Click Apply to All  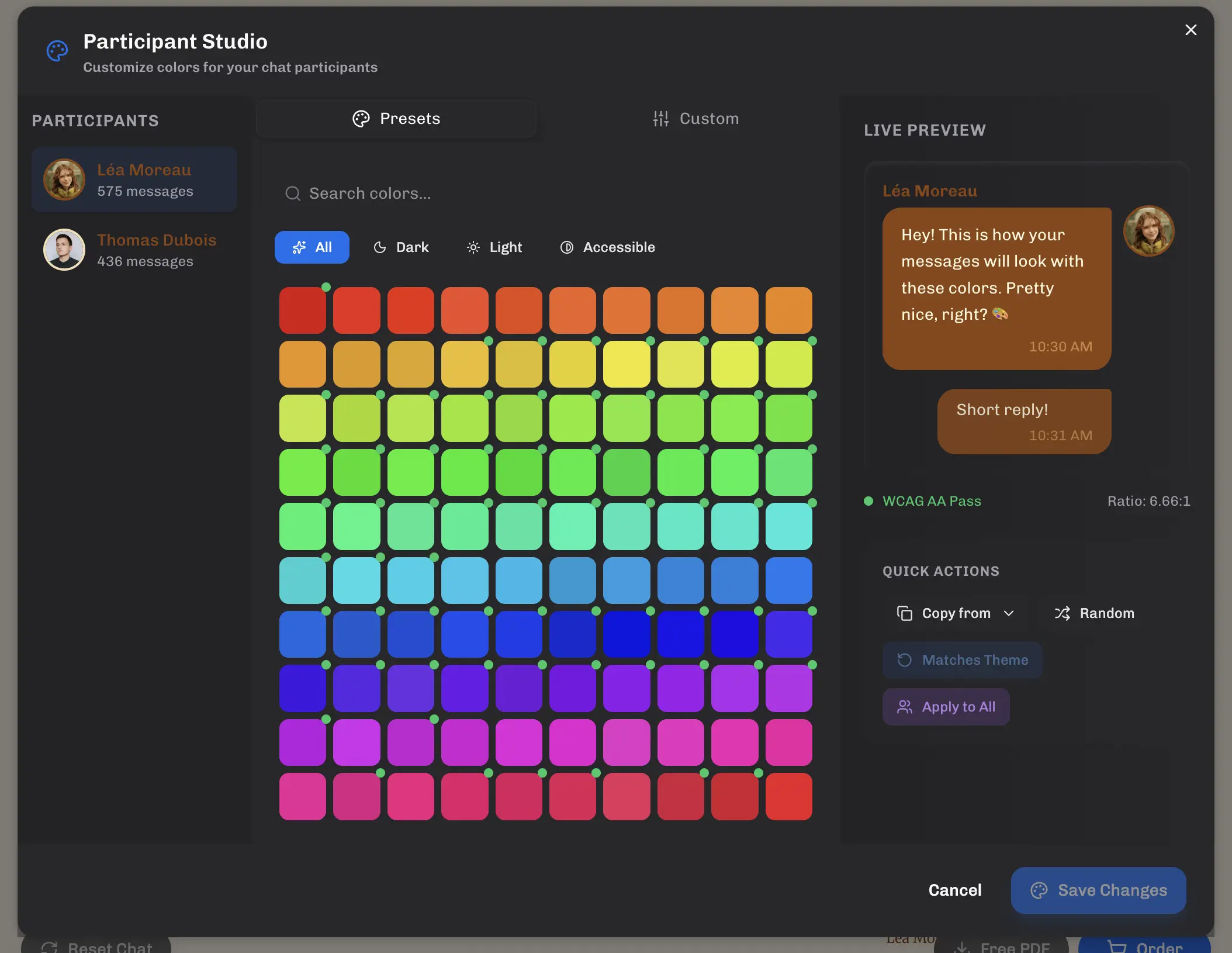point(946,707)
